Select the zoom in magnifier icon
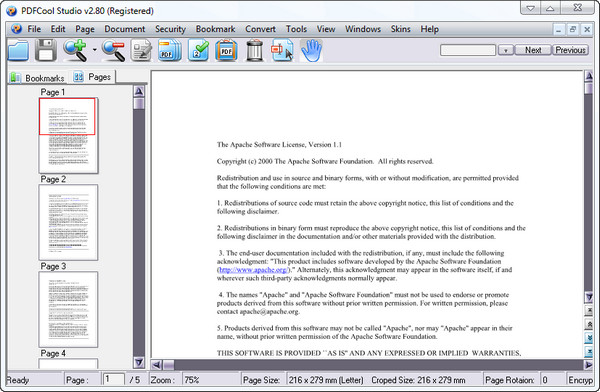The image size is (600, 392). pyautogui.click(x=75, y=51)
